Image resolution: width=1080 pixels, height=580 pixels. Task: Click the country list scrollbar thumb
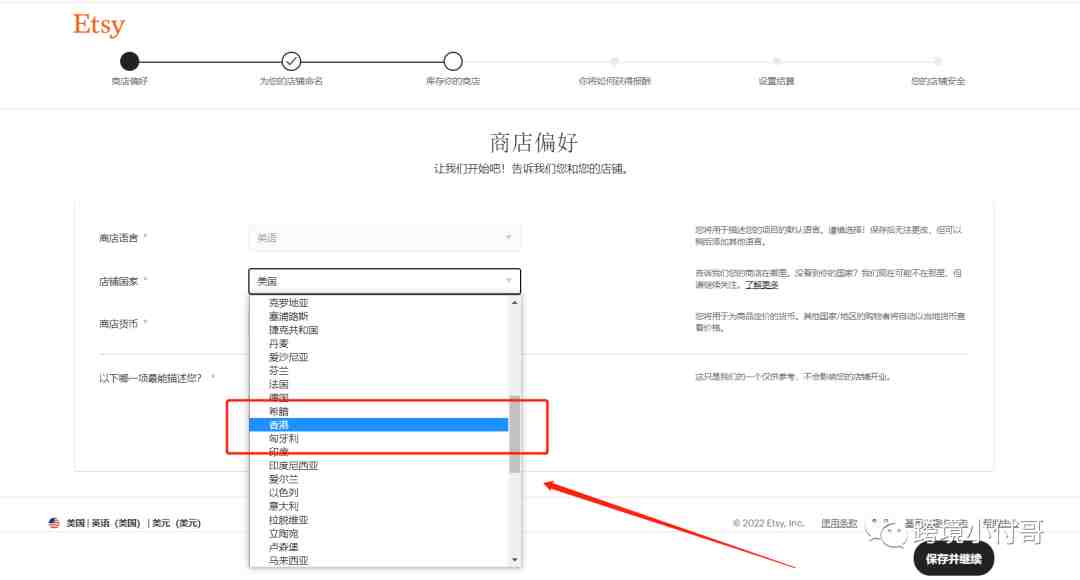515,434
